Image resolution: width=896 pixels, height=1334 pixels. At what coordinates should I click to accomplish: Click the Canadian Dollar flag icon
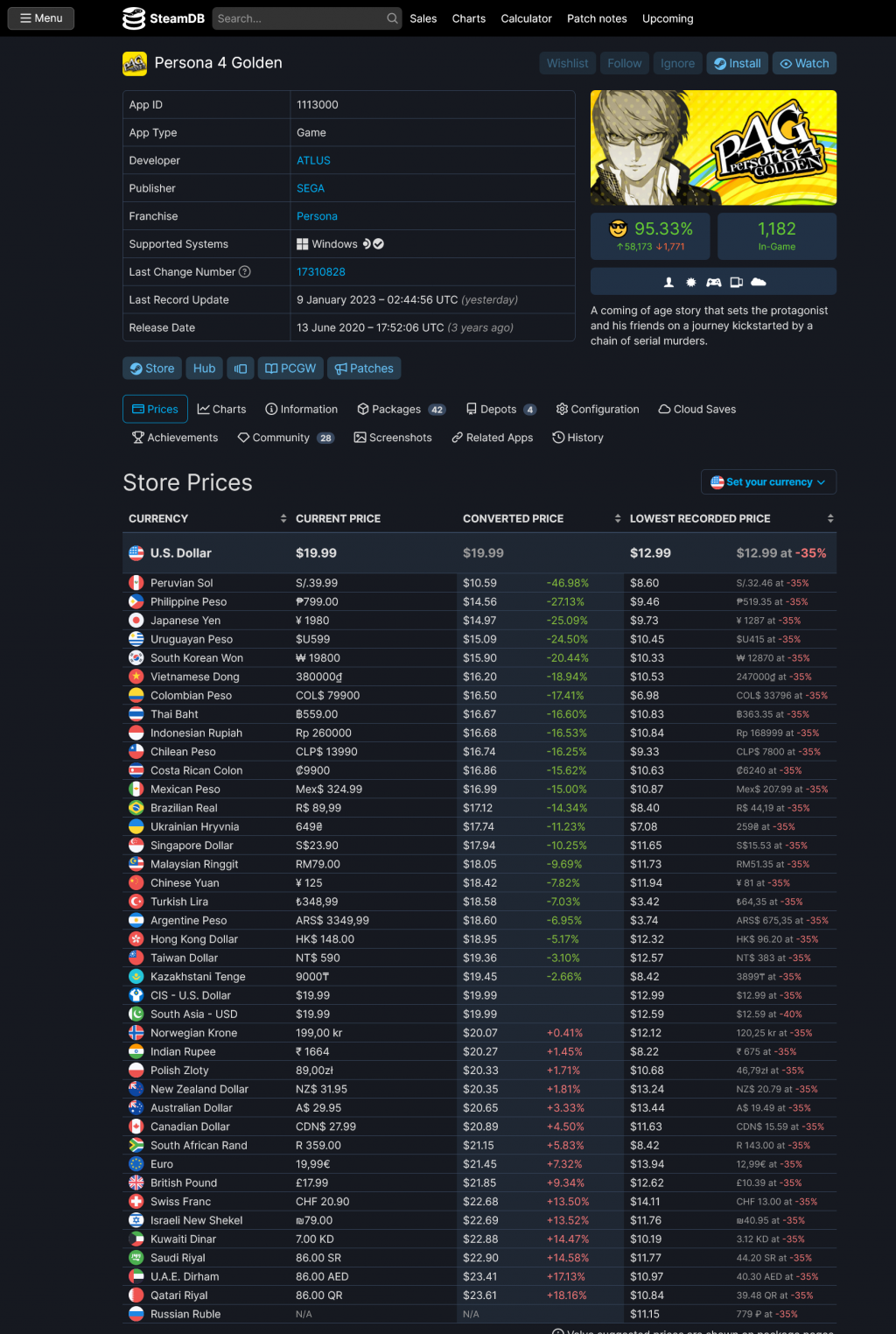point(136,1127)
